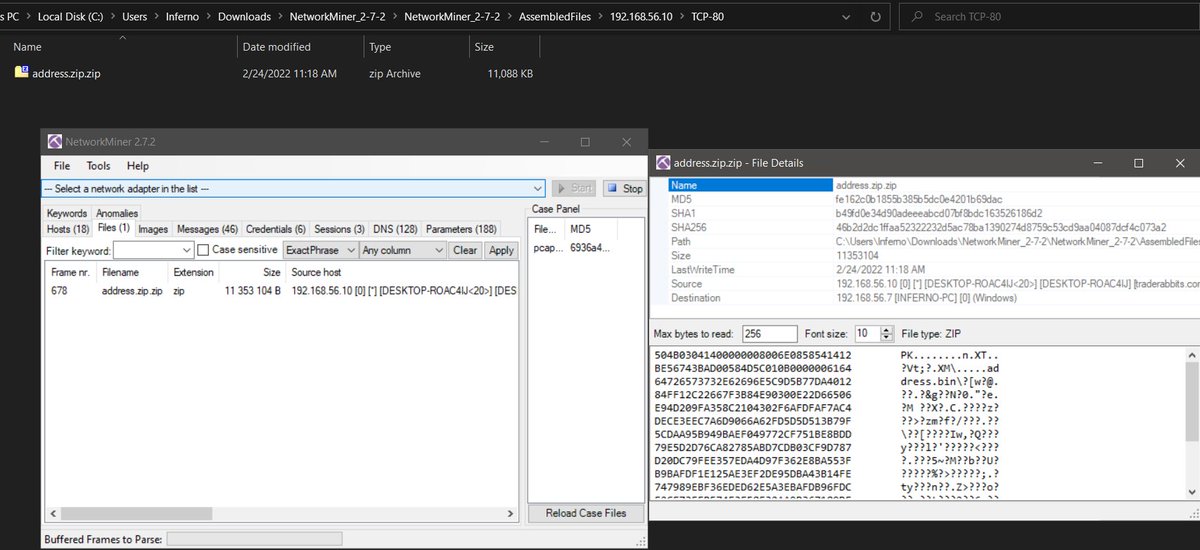This screenshot has height=550, width=1200.
Task: Switch to the Sessions (3) tab
Action: coord(339,229)
